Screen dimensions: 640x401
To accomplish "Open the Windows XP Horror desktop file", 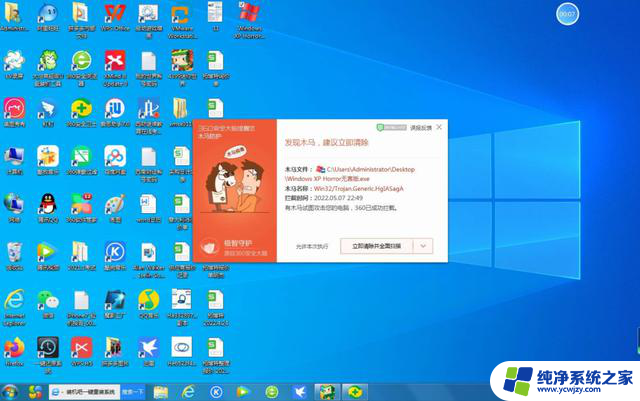I will point(249,20).
